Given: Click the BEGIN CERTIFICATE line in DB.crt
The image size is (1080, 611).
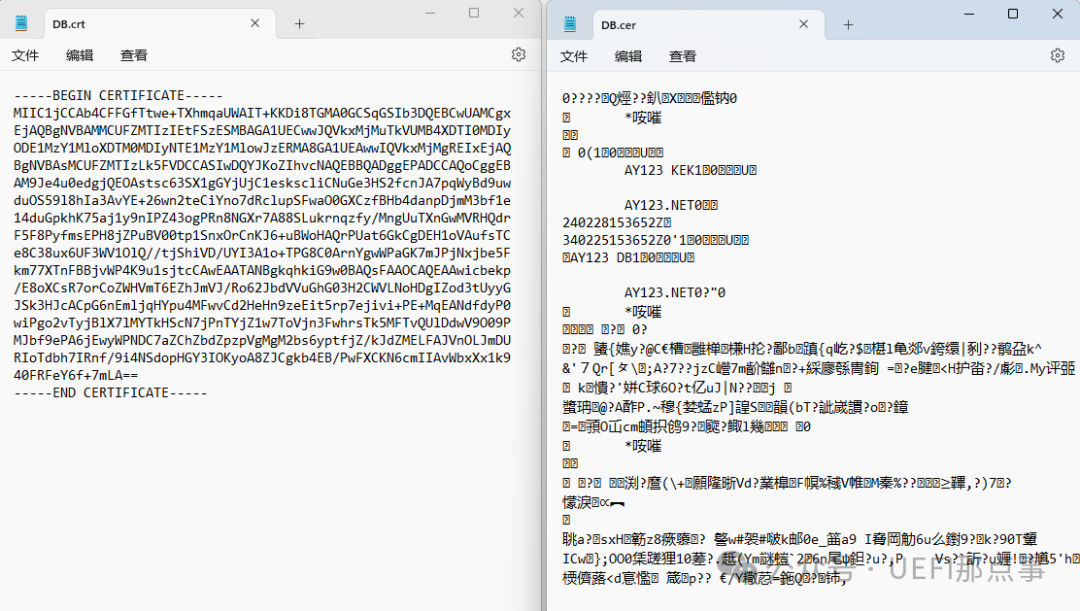Looking at the screenshot, I should [112, 95].
